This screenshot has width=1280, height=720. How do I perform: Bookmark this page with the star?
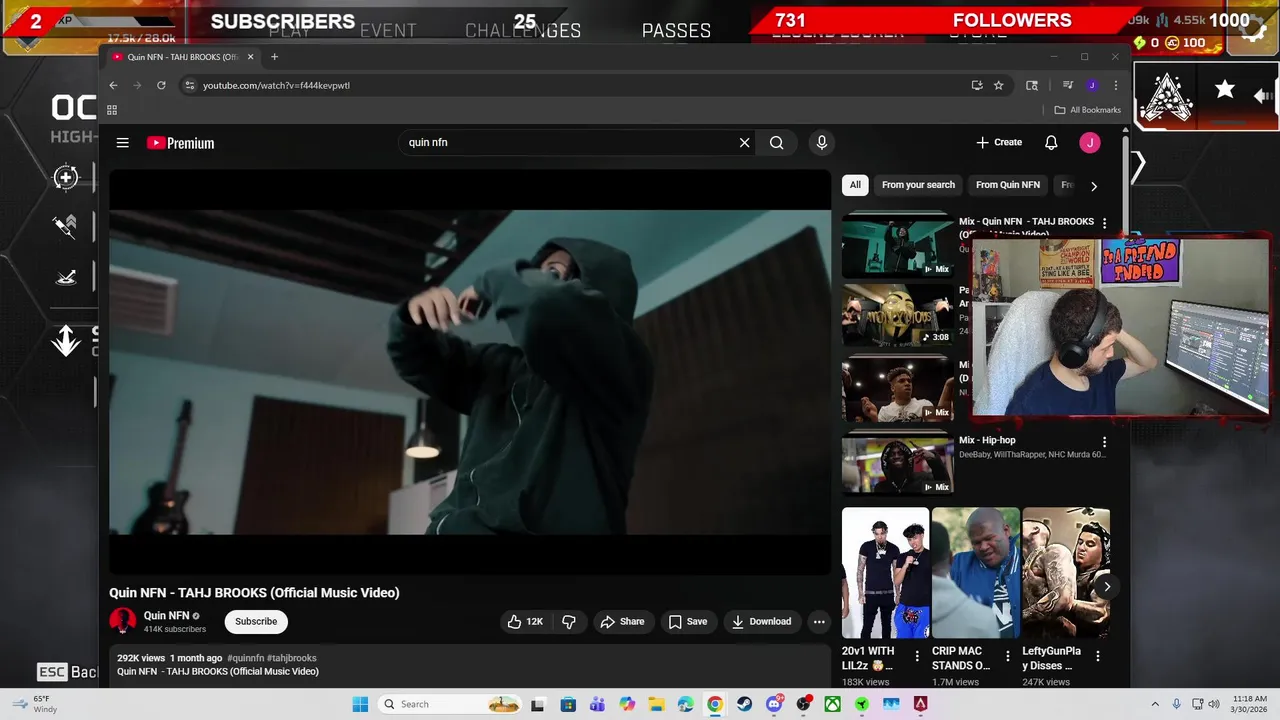click(998, 86)
